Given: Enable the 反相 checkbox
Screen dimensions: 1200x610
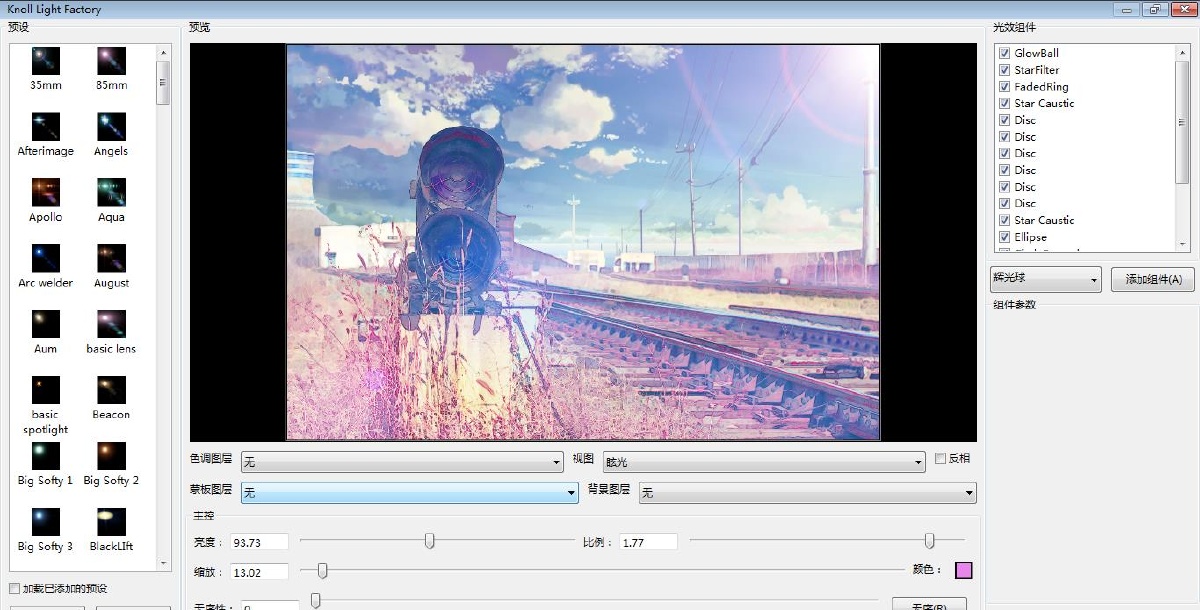Looking at the screenshot, I should coord(940,459).
